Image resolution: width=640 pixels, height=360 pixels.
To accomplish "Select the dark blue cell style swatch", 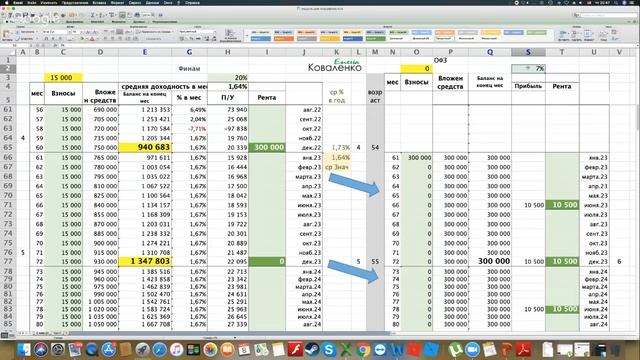I will point(353,38).
